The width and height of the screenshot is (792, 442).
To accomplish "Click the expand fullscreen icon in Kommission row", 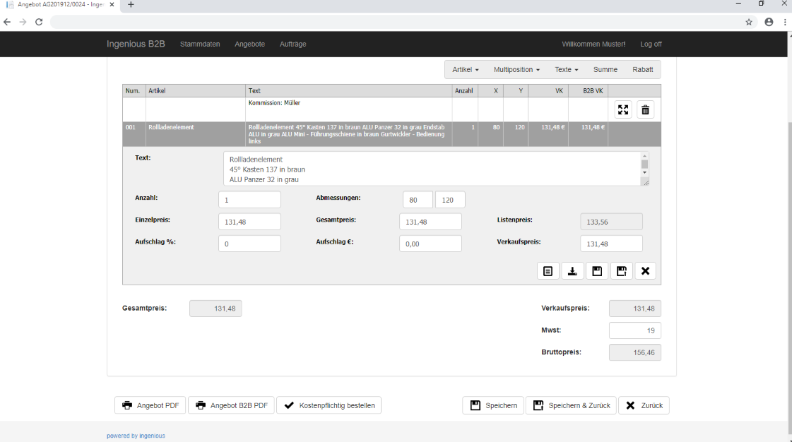I will [x=623, y=110].
